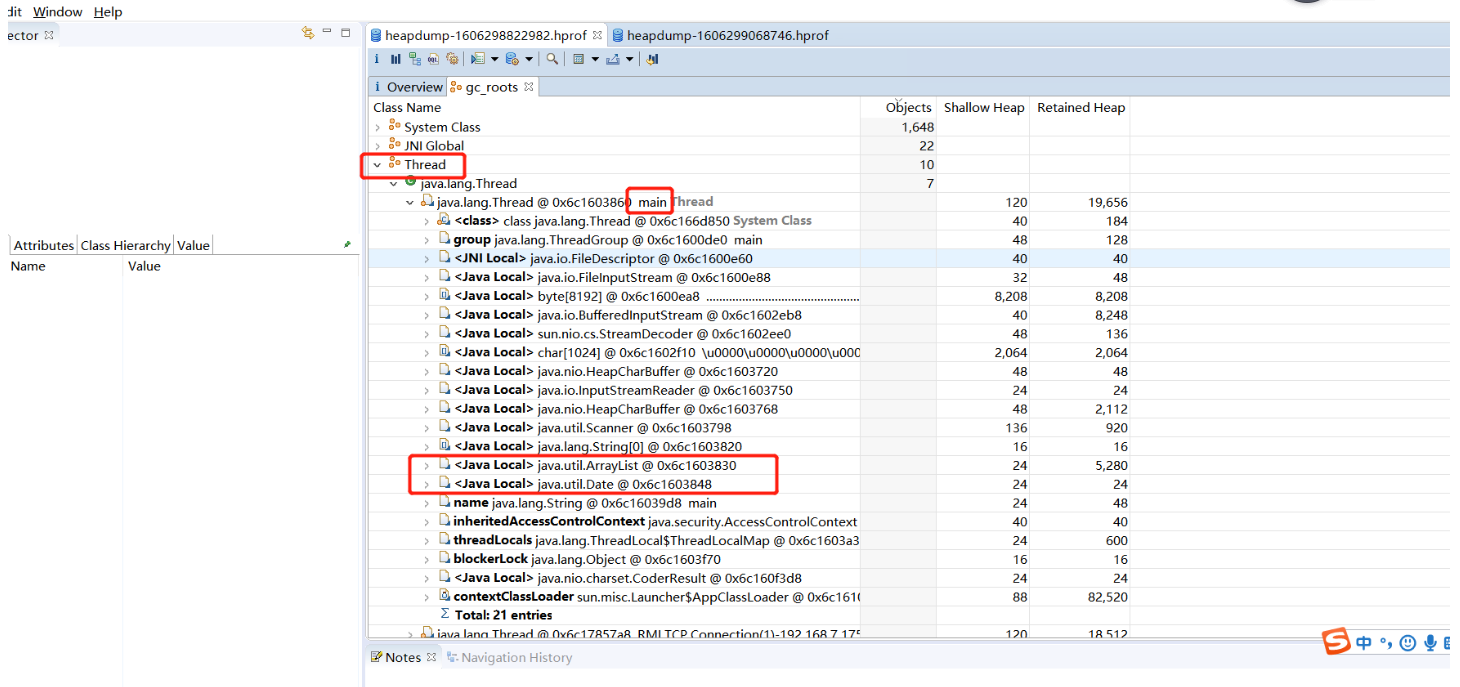Open the Run Expert System Test dropdown arrow
Viewport: 1460px width, 687px height.
coord(494,59)
